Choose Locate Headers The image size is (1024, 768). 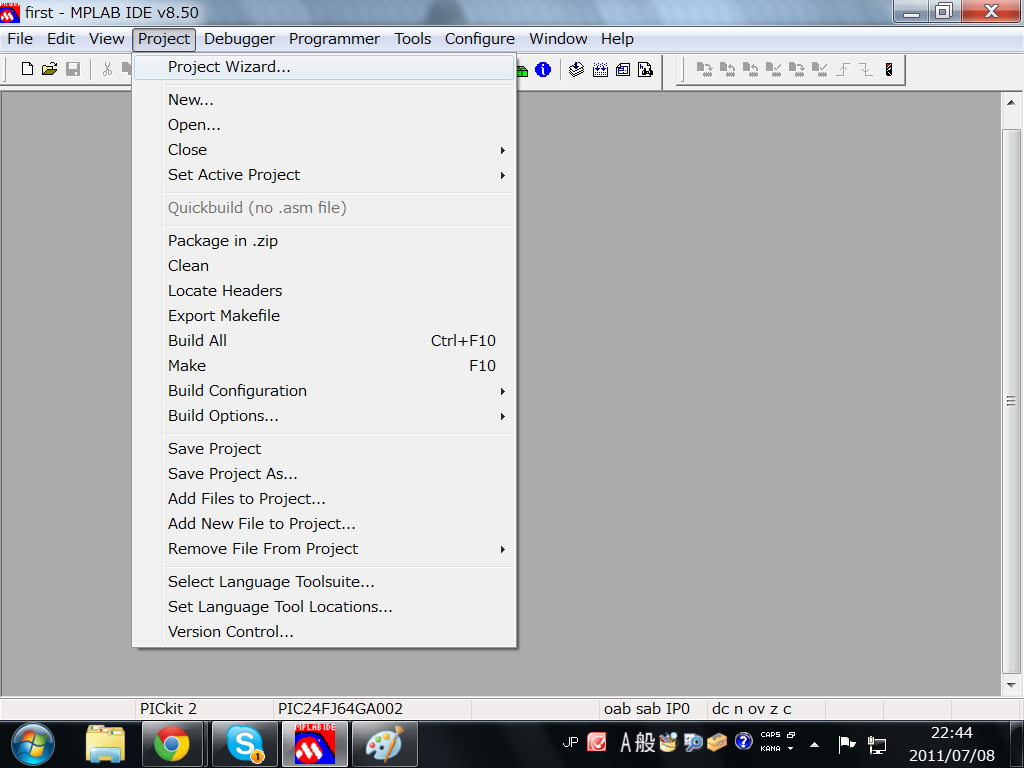[x=324, y=291]
